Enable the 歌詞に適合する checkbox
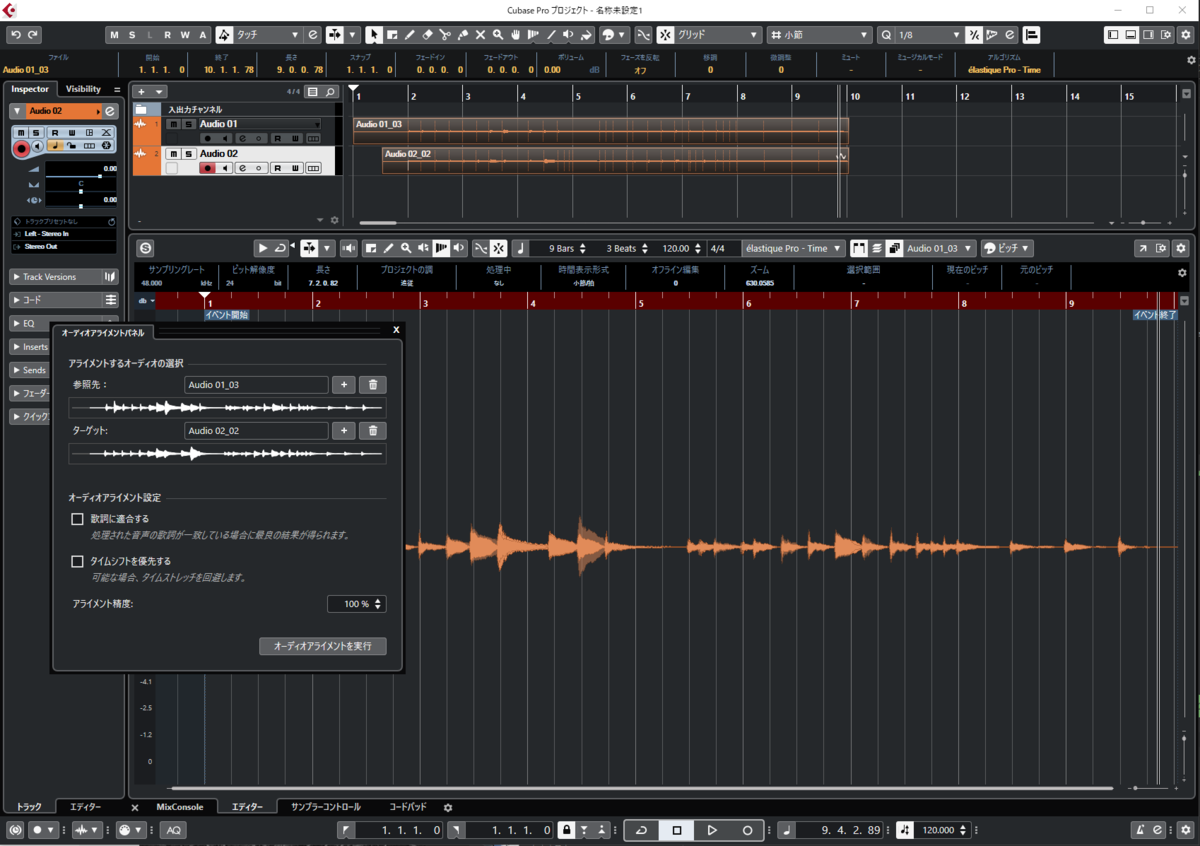Viewport: 1200px width, 846px height. (78, 519)
